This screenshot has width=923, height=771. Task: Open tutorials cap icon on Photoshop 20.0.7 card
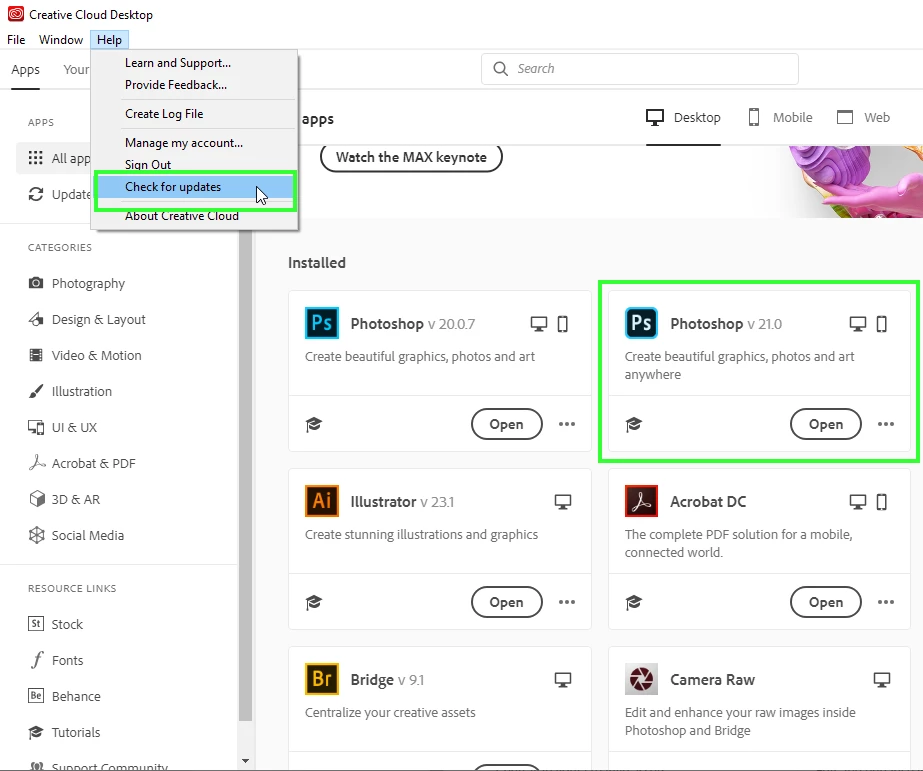coord(314,424)
